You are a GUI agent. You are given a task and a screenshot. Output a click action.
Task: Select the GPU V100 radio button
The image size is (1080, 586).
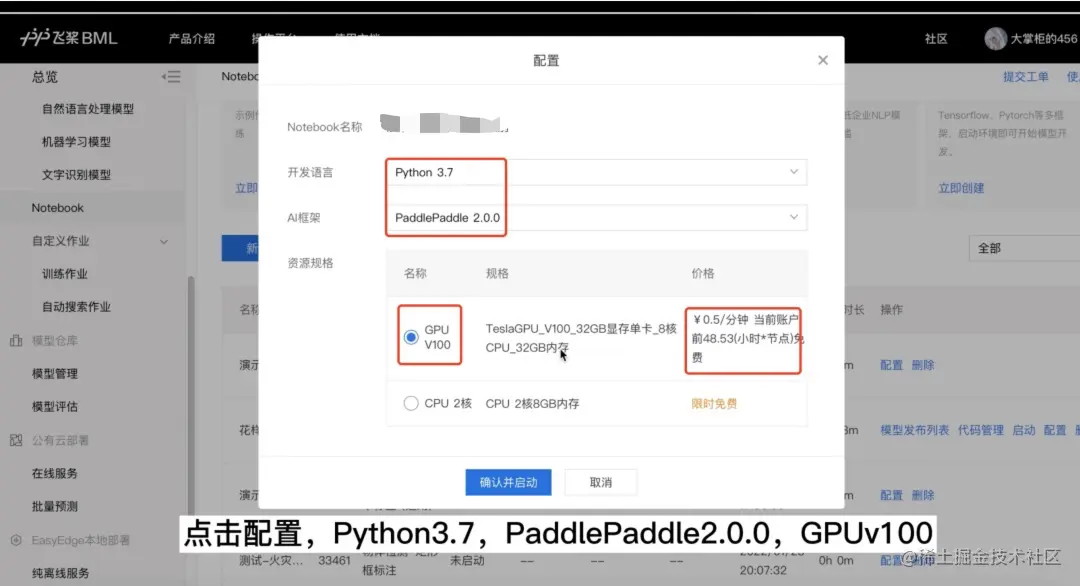tap(411, 337)
